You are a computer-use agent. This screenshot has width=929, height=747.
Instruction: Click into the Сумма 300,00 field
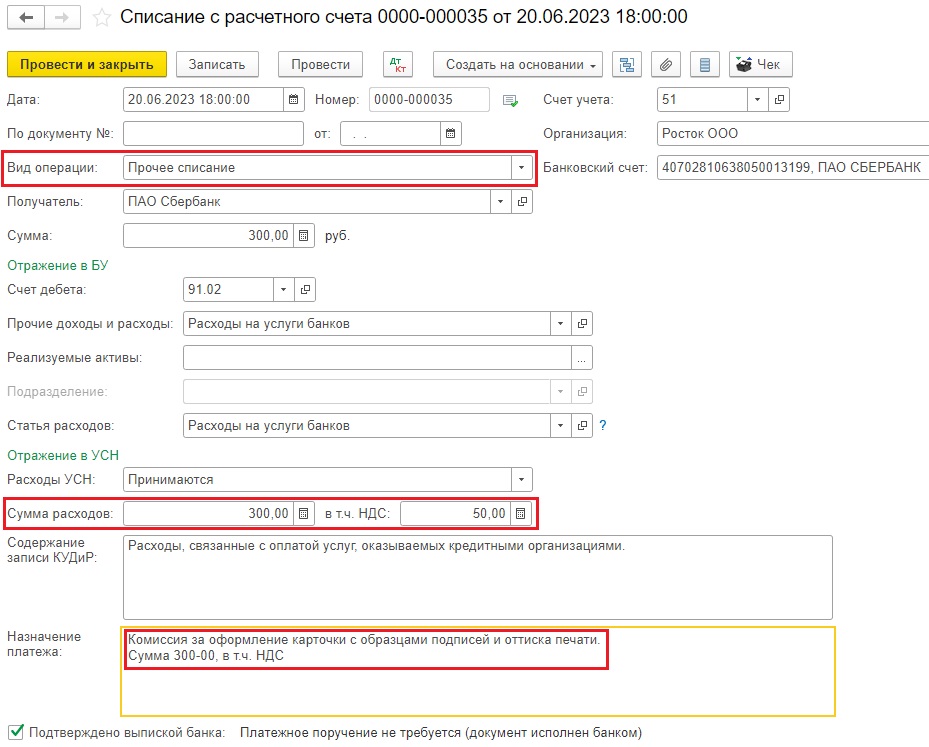[209, 235]
